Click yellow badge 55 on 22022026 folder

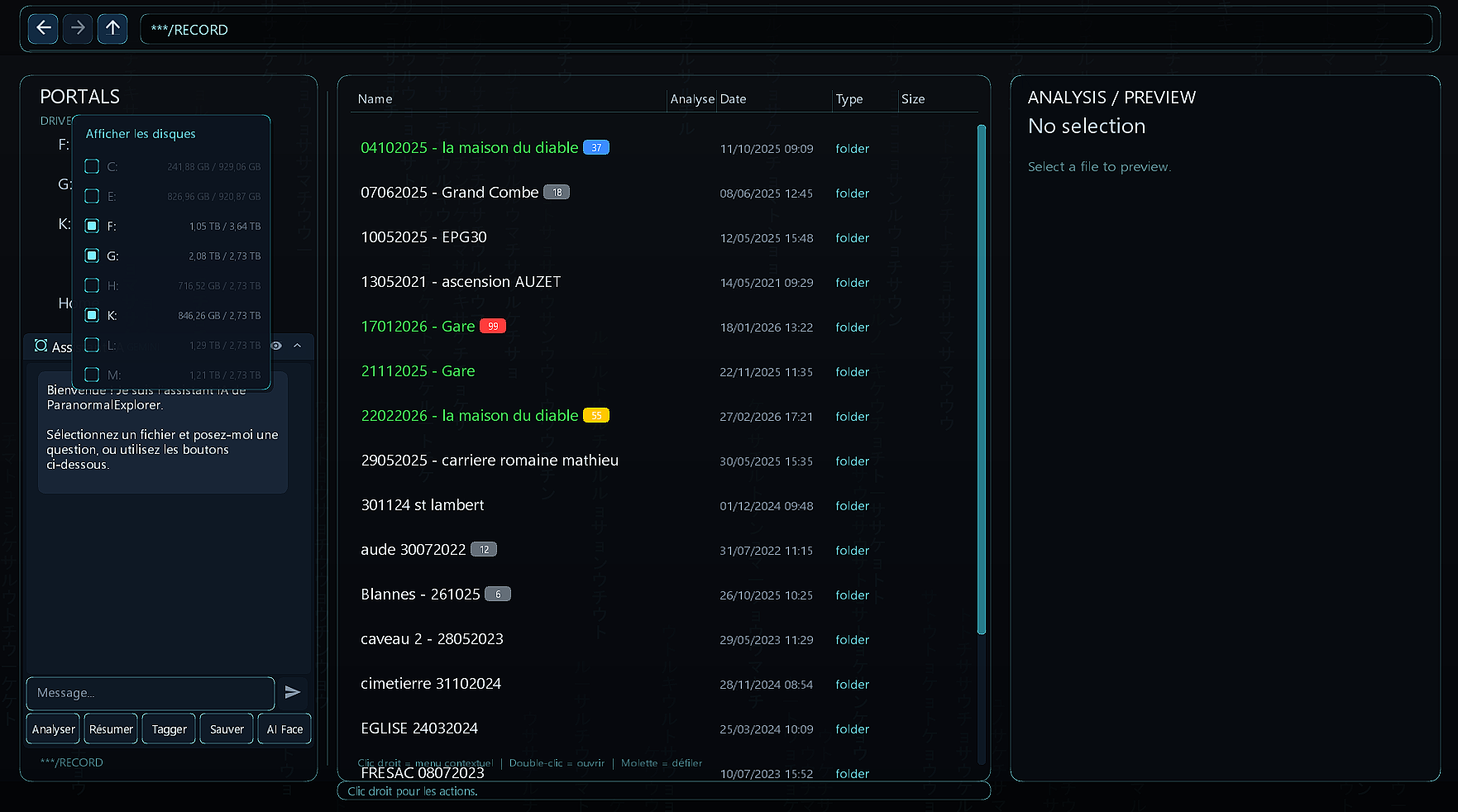[596, 416]
